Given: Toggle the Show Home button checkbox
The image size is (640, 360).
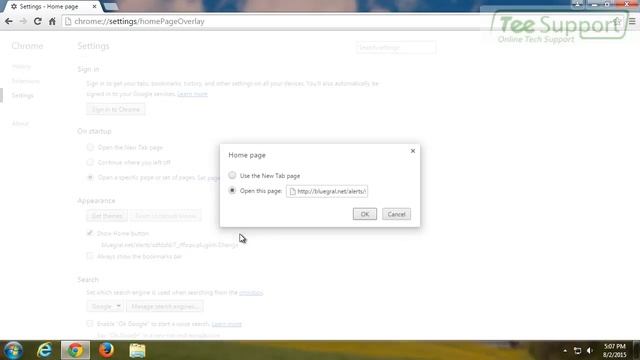Looking at the screenshot, I should pyautogui.click(x=90, y=233).
